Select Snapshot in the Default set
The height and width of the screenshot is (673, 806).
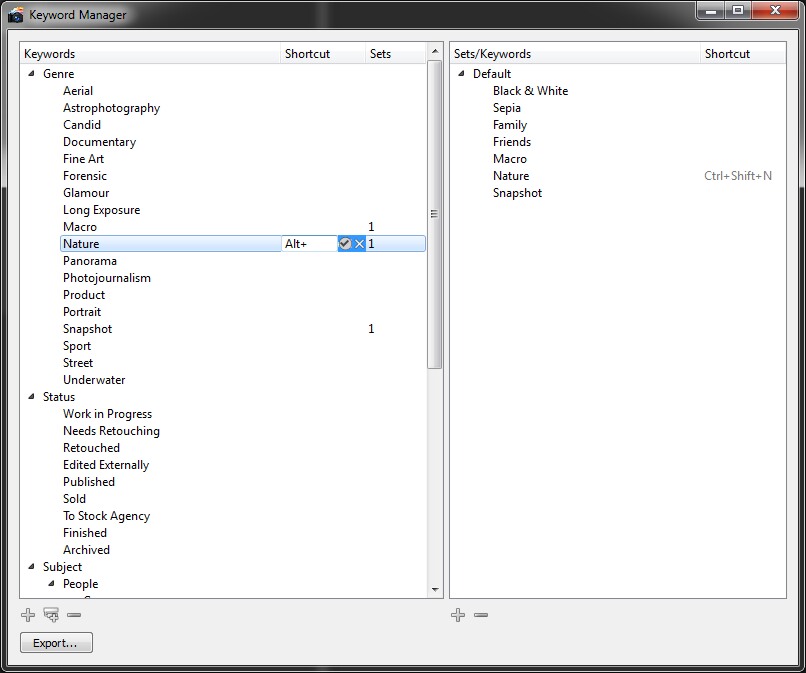click(517, 193)
